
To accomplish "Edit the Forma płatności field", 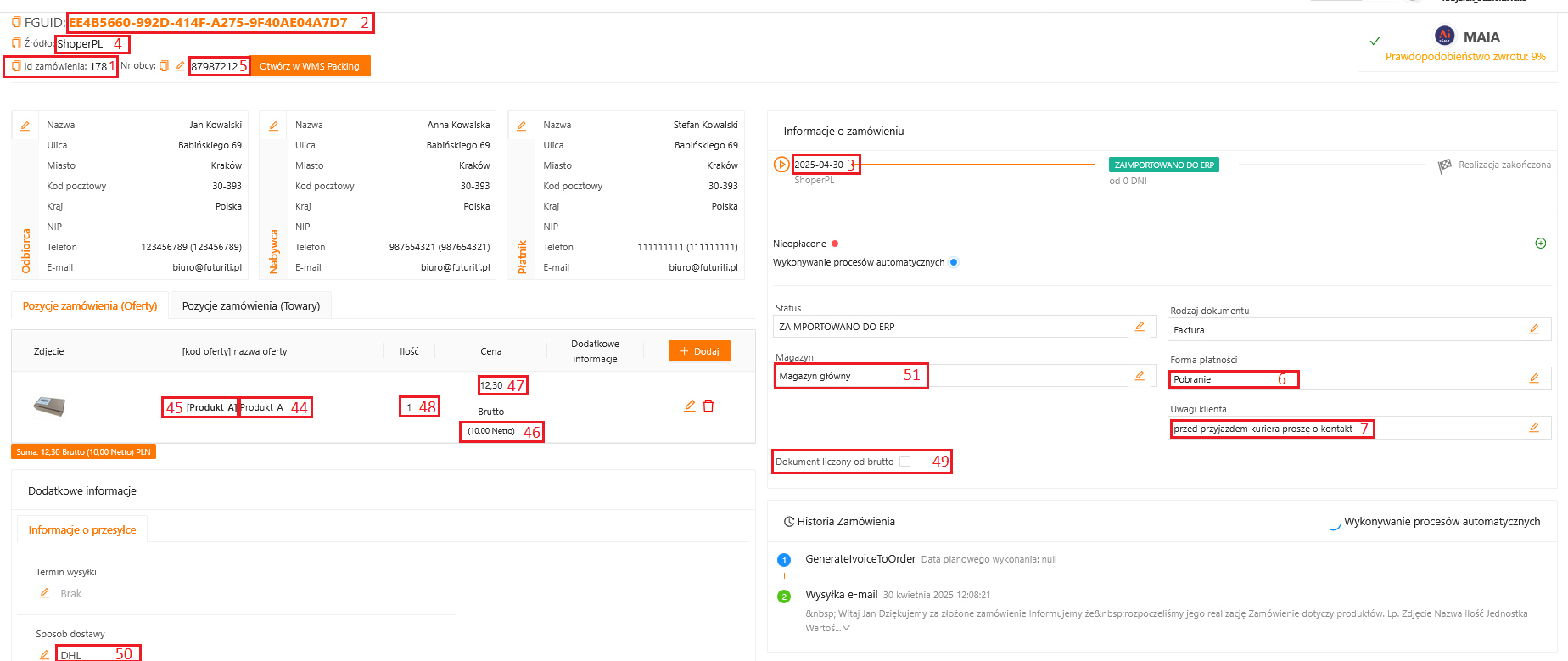I will 1534,378.
